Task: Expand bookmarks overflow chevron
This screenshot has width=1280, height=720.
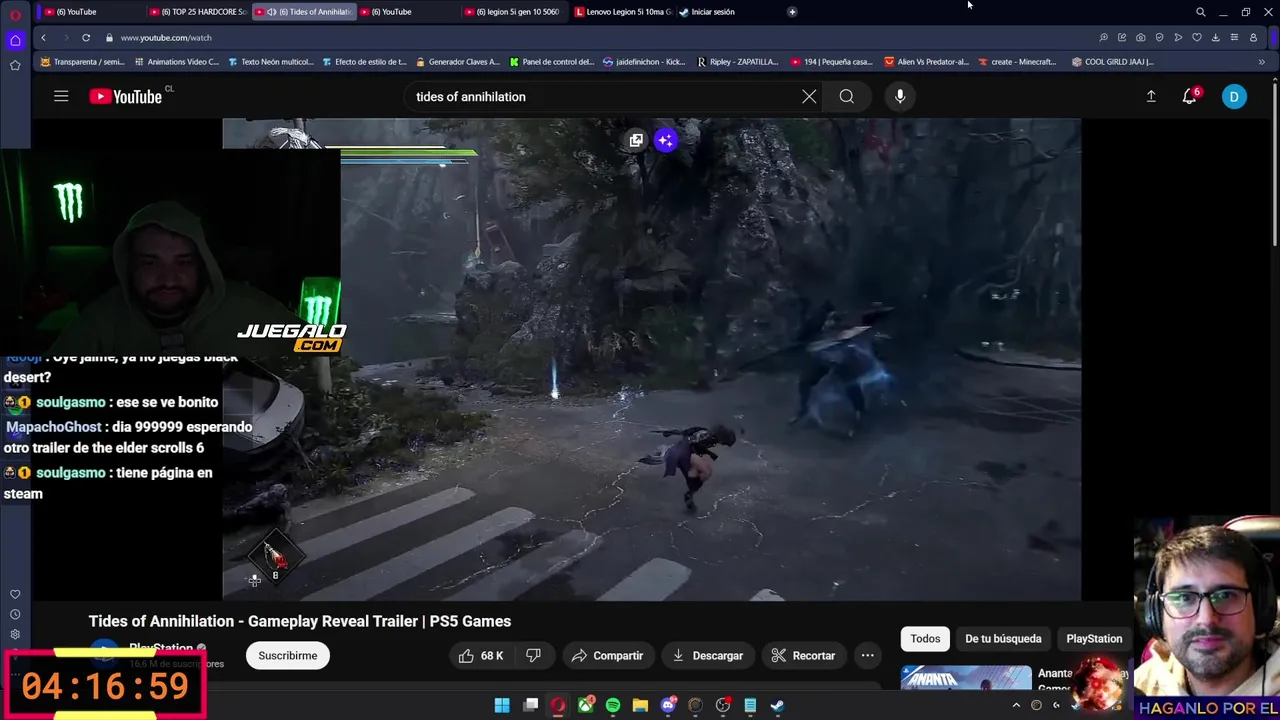Action: [1261, 62]
